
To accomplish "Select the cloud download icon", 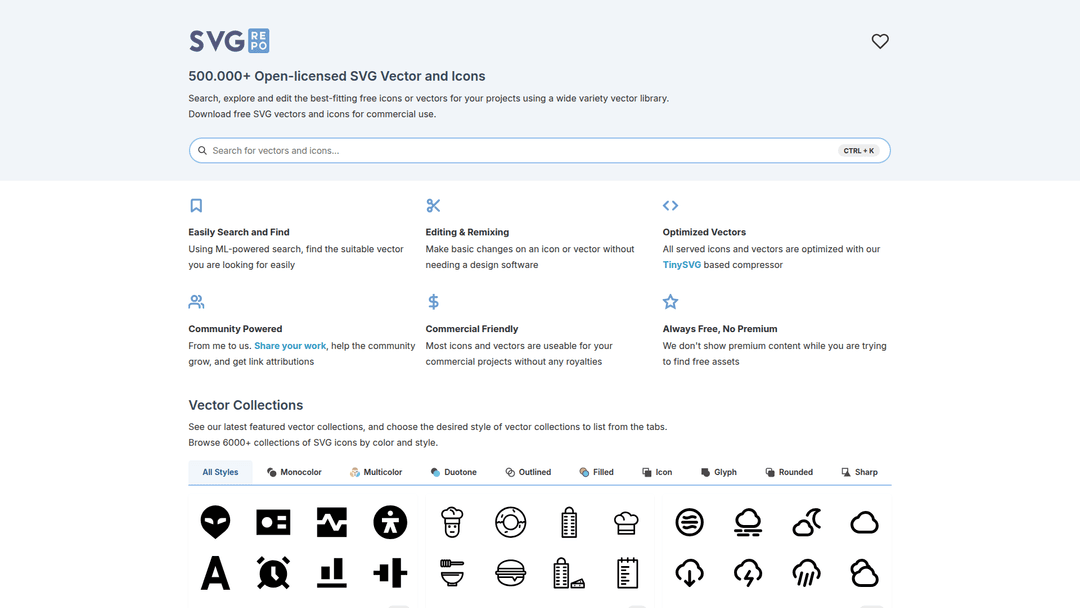I will (x=689, y=572).
